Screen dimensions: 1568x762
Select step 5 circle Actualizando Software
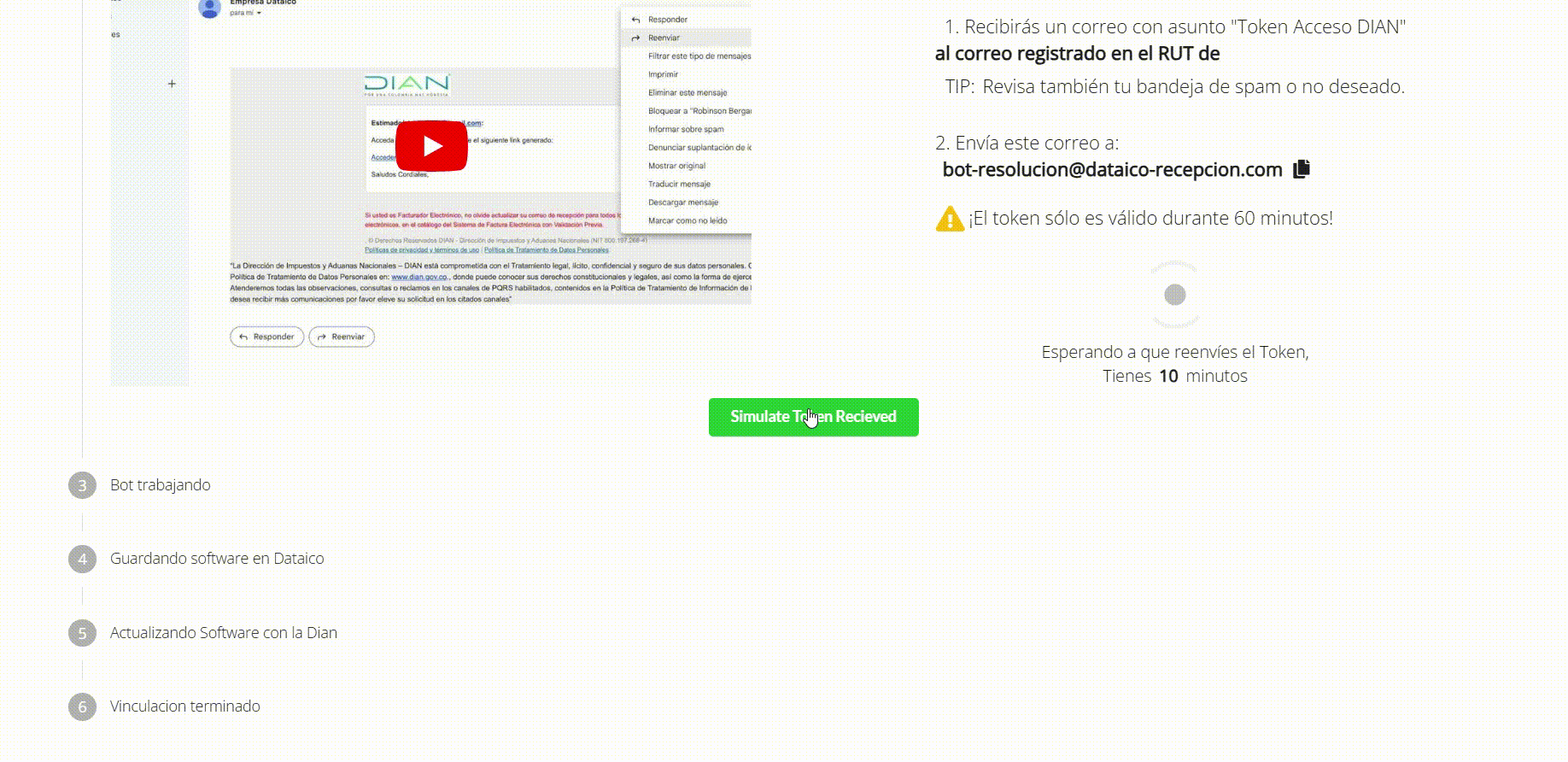tap(82, 633)
